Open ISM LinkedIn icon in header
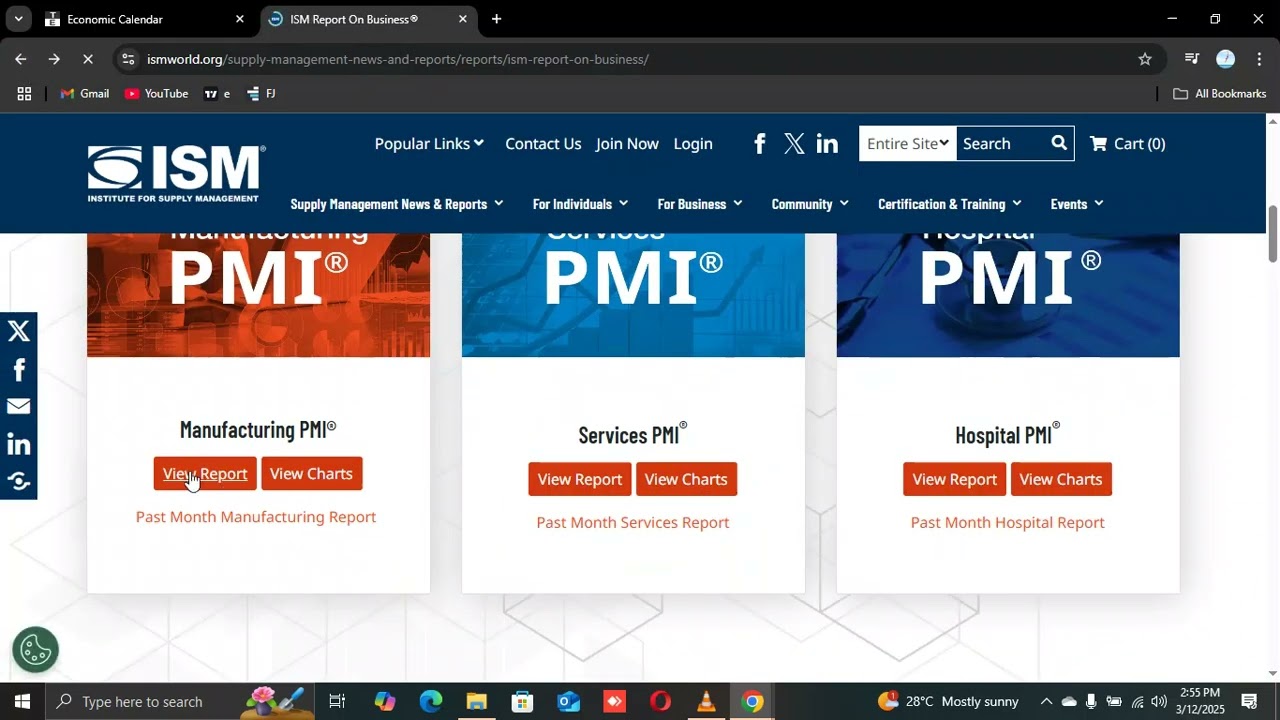Image resolution: width=1280 pixels, height=720 pixels. [x=827, y=144]
